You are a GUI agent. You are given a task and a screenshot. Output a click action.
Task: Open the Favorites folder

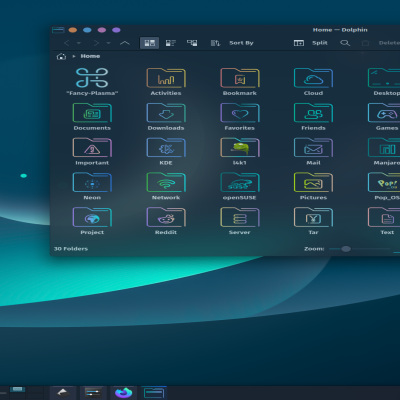pos(240,117)
